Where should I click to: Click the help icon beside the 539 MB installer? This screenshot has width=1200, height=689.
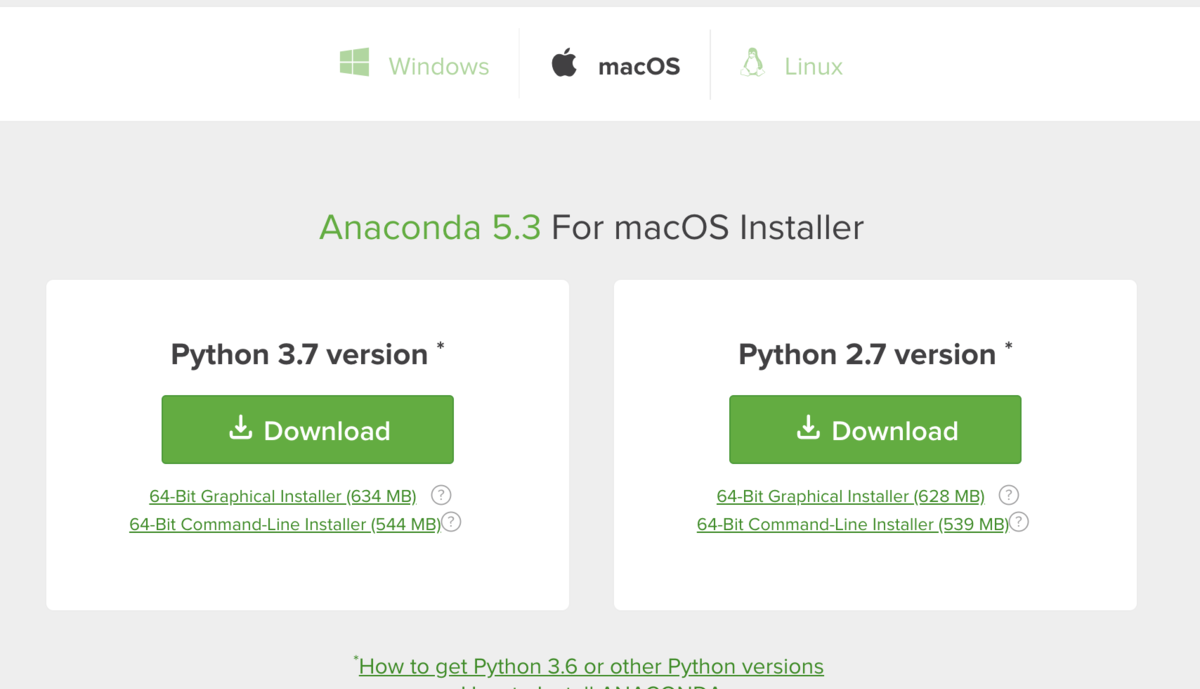point(1019,522)
